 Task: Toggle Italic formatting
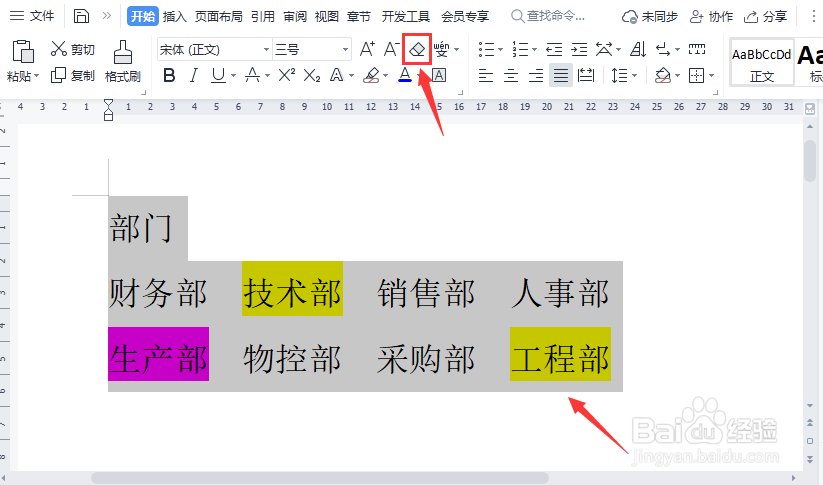[x=194, y=76]
